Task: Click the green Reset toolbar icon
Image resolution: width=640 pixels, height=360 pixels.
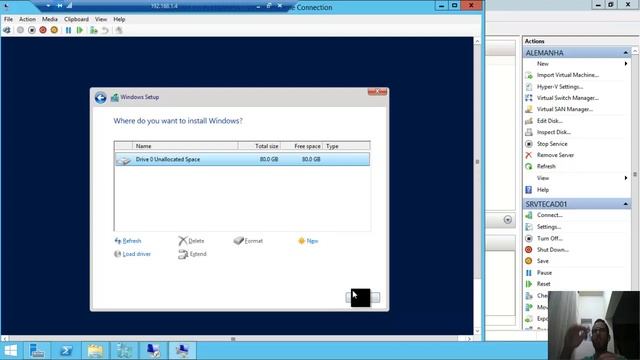Action: click(80, 30)
